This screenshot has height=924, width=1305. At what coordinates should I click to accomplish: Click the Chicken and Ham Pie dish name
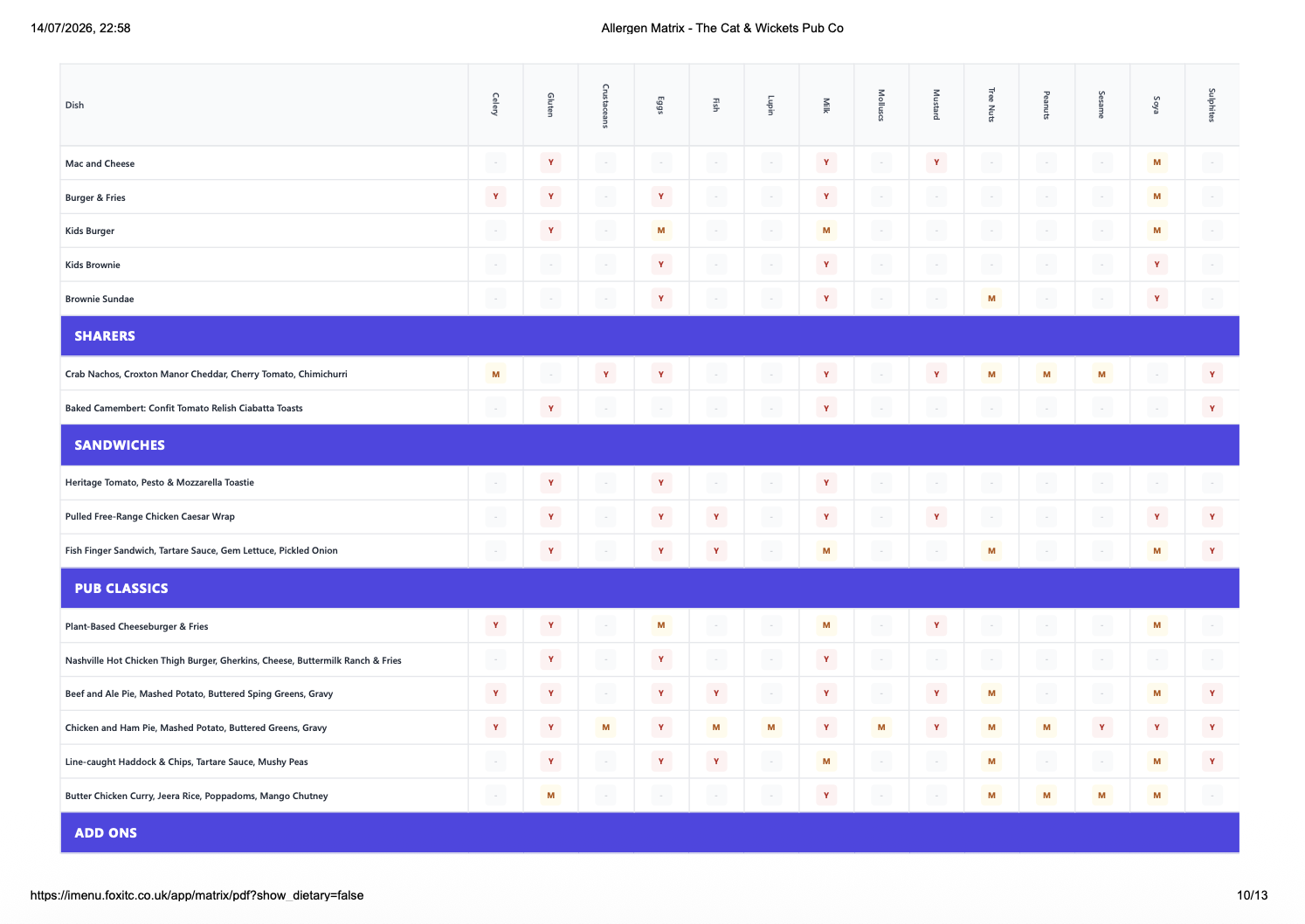pos(197,727)
